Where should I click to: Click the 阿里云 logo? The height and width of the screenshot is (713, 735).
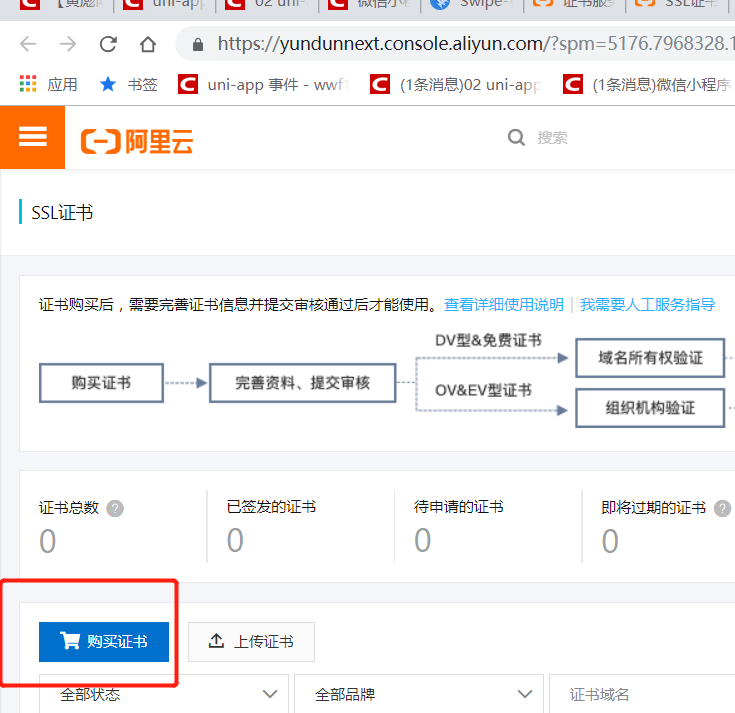click(137, 141)
